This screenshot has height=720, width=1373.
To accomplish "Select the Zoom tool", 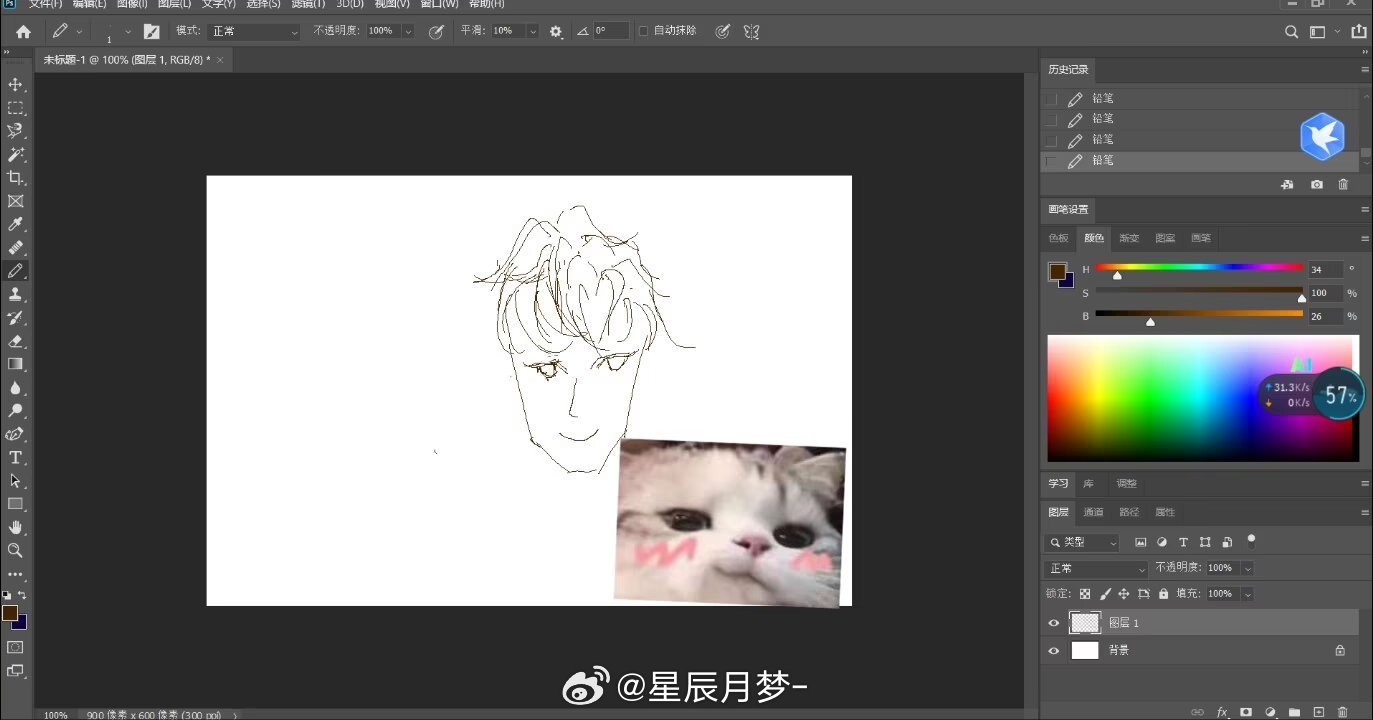I will [x=15, y=550].
